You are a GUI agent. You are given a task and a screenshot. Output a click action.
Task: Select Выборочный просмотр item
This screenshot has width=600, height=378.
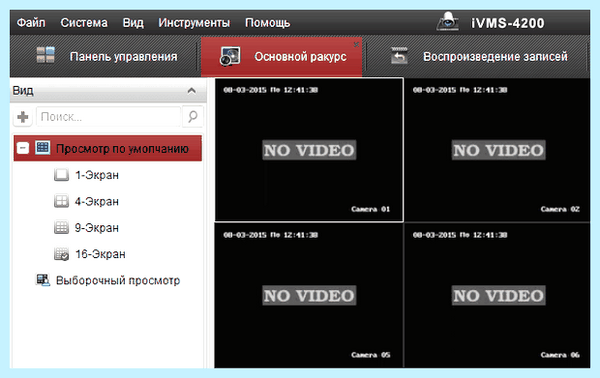pos(118,280)
